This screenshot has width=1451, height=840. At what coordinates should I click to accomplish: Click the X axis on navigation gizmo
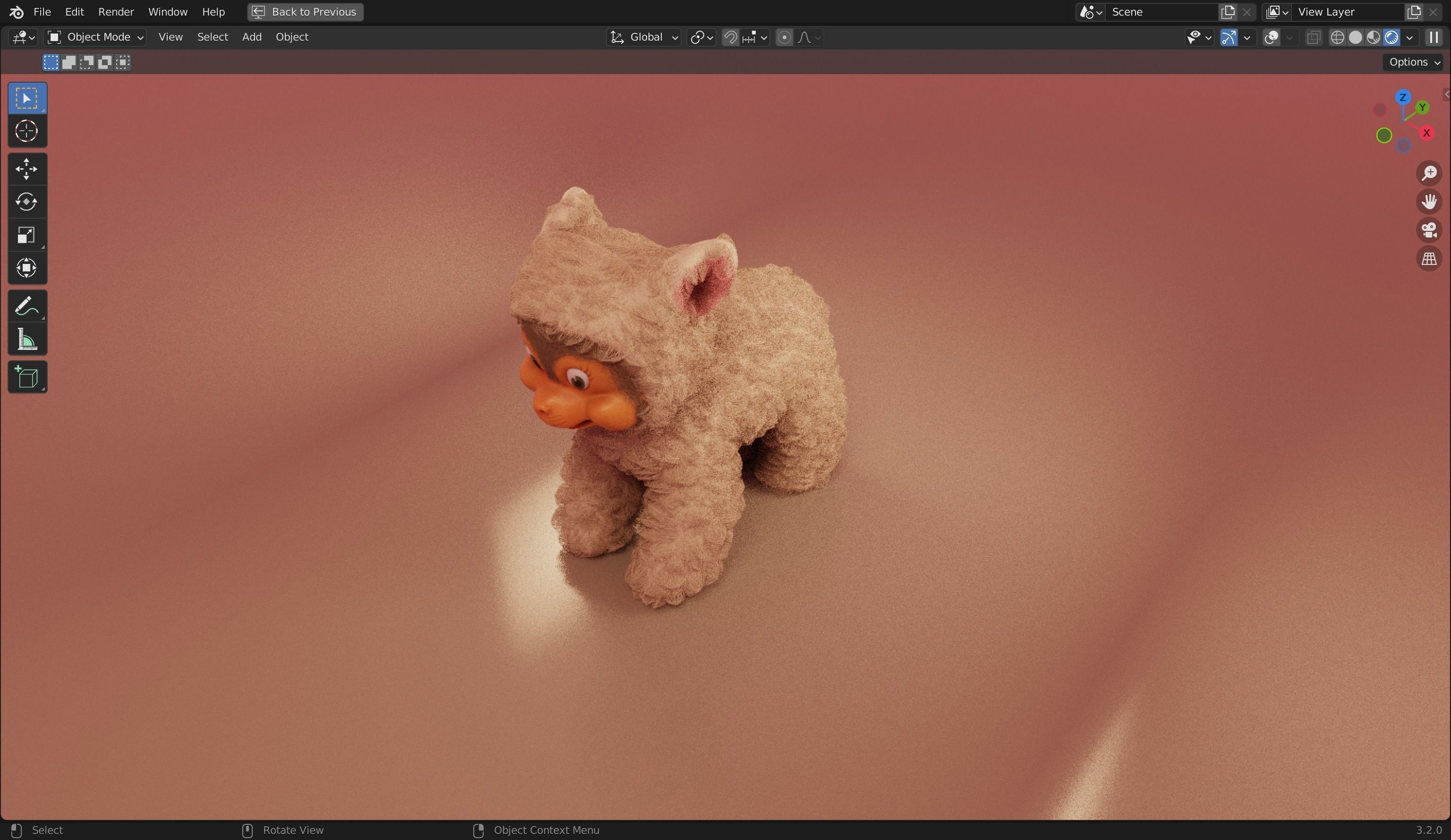coord(1426,133)
